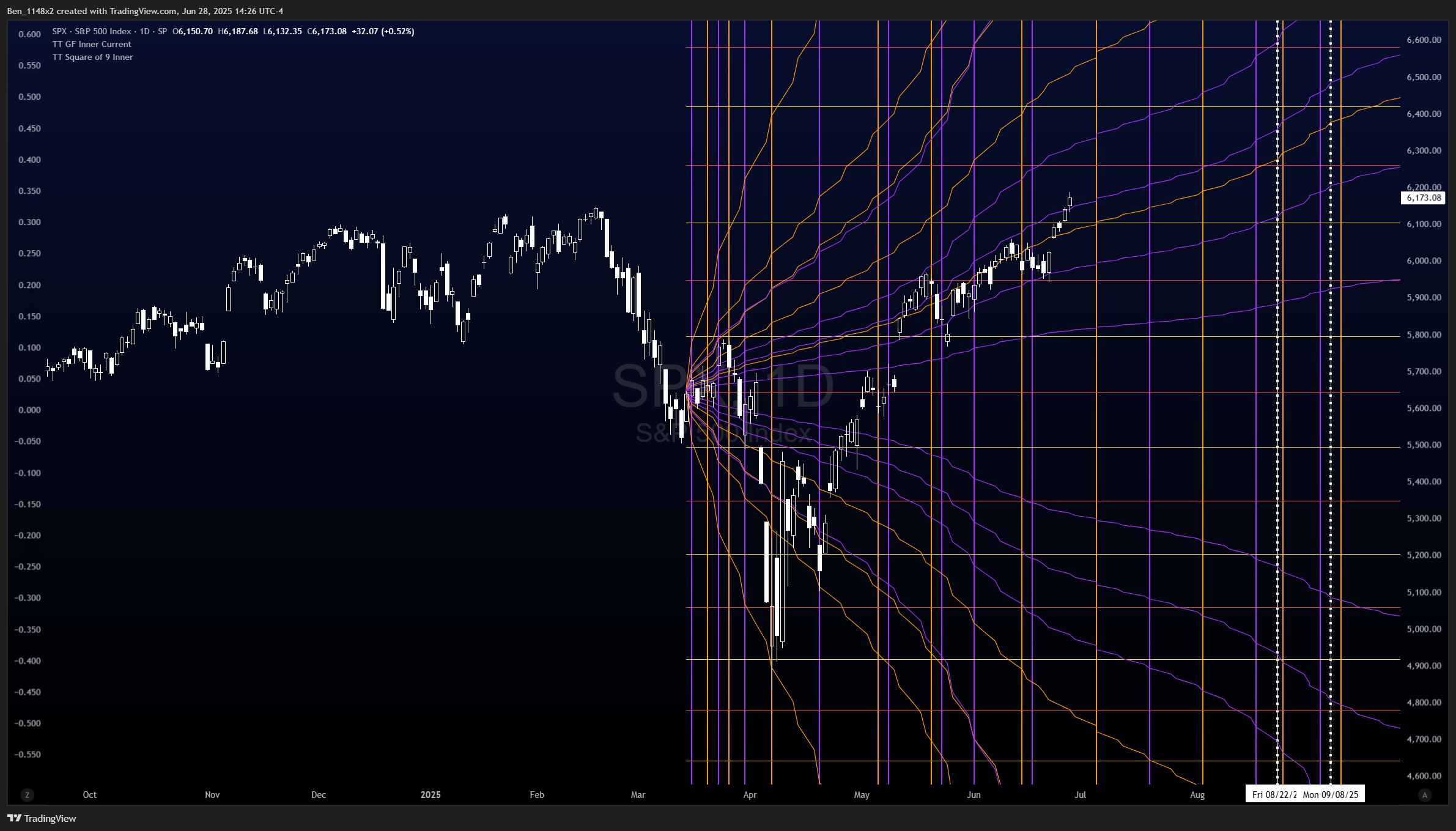Click the Aug label on time axis
The height and width of the screenshot is (831, 1456).
pyautogui.click(x=1197, y=795)
